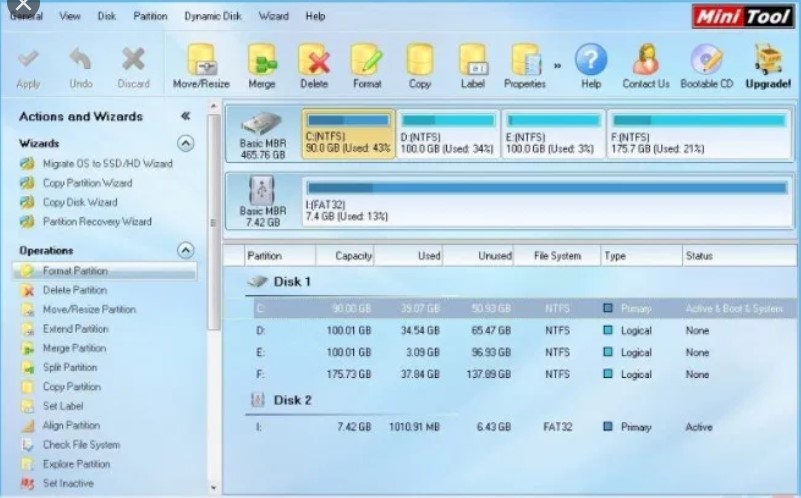Sort by the Used column header
Viewport: 801px width, 498px height.
click(x=409, y=255)
